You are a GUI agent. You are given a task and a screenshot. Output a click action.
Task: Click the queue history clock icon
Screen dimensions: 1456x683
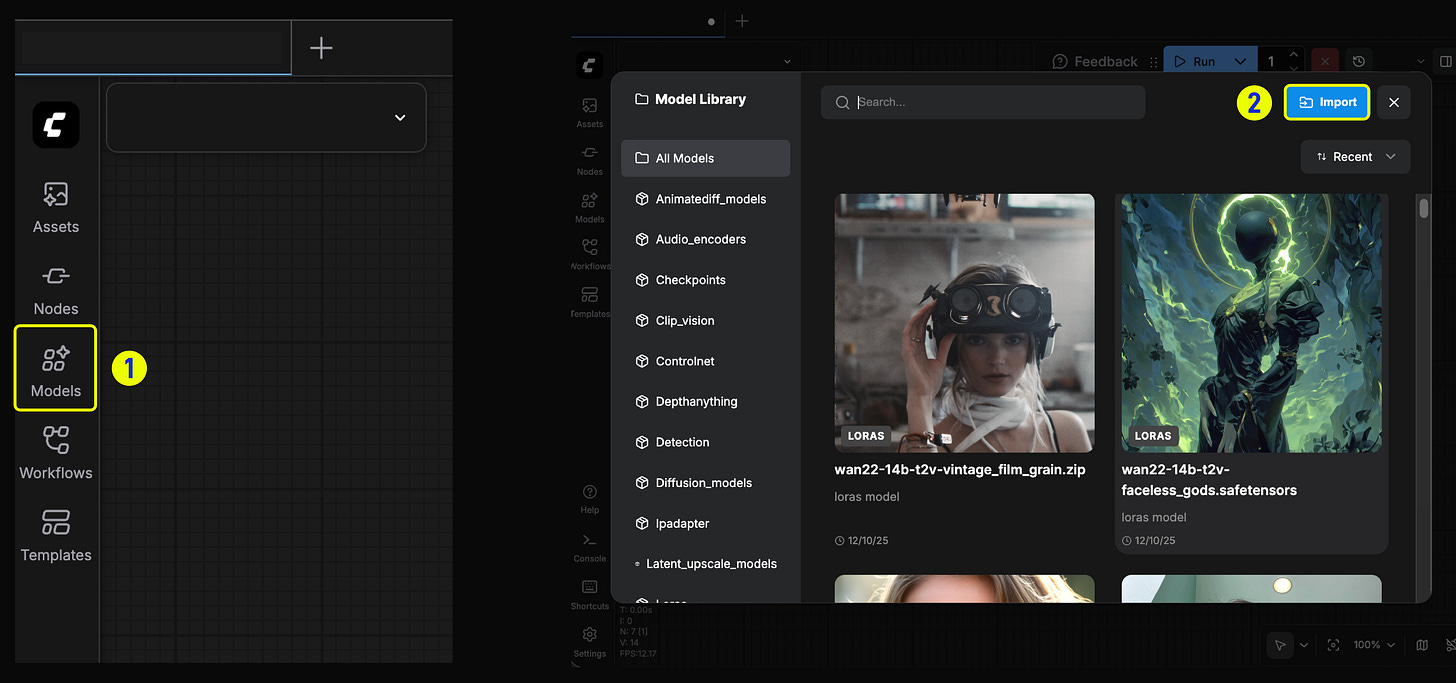point(1357,61)
